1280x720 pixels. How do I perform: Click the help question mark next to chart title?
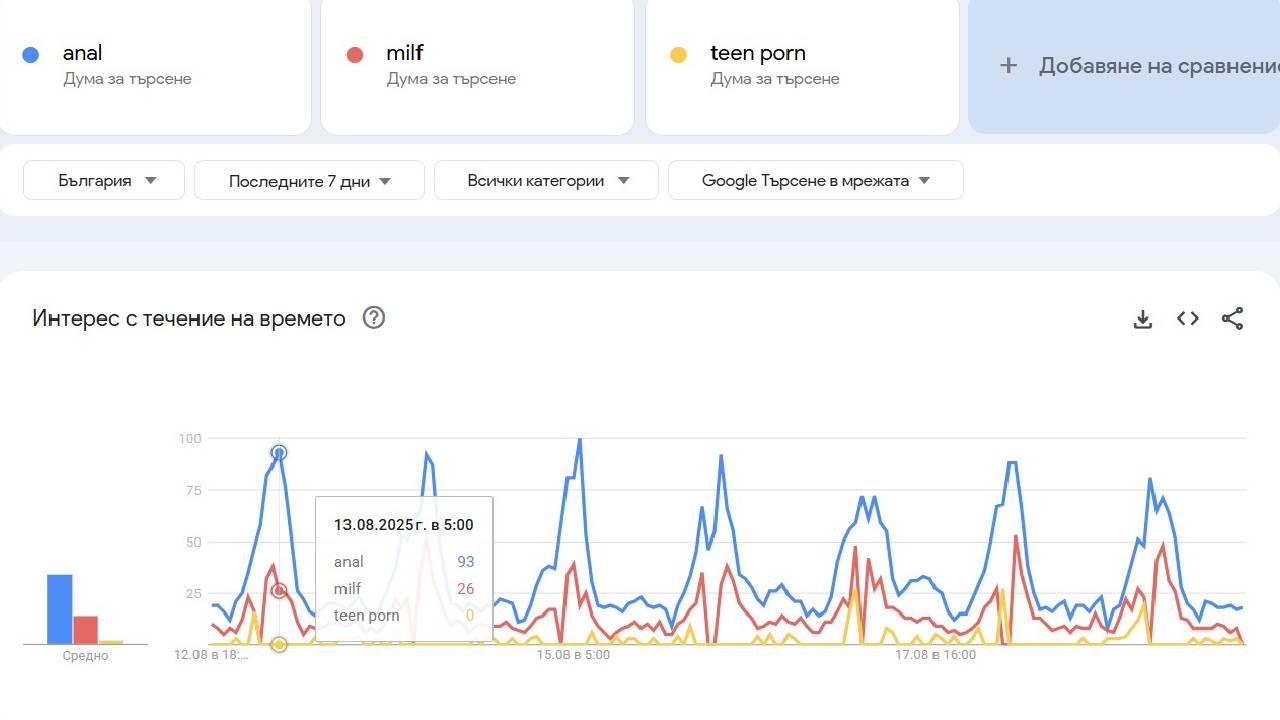click(x=373, y=317)
